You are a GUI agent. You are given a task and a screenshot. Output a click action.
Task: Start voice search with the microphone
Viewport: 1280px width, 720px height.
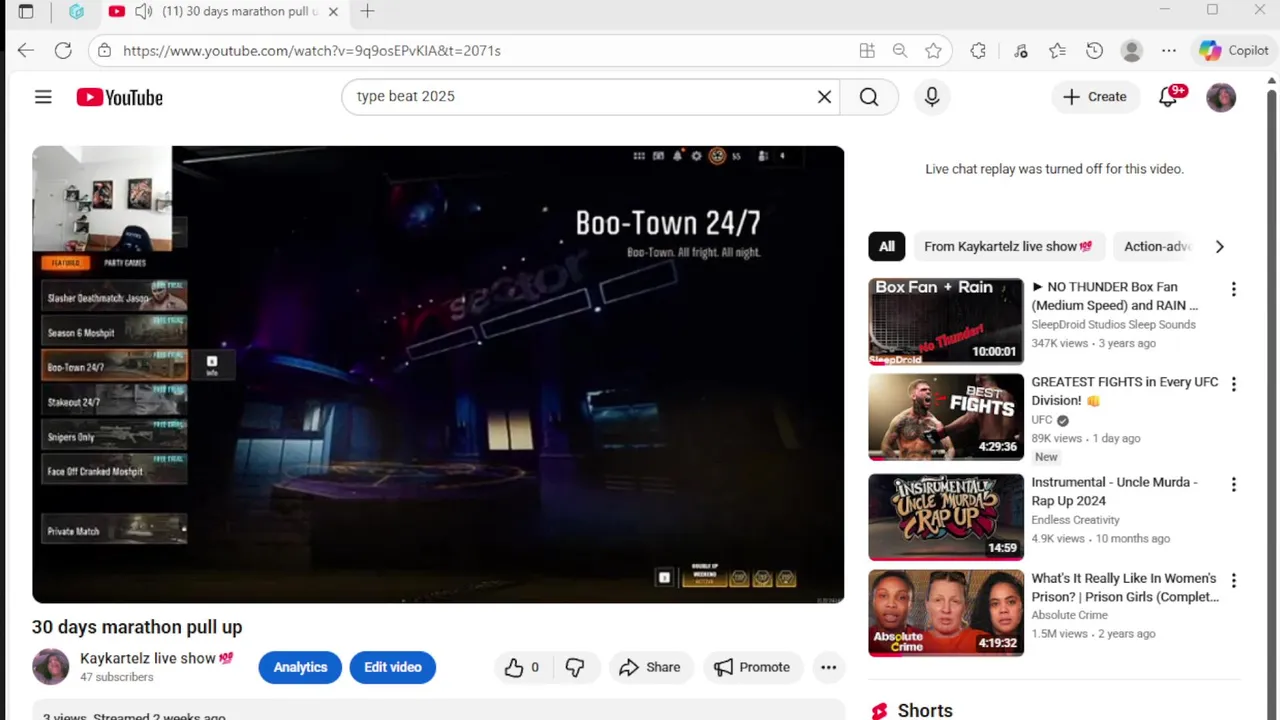pyautogui.click(x=932, y=97)
